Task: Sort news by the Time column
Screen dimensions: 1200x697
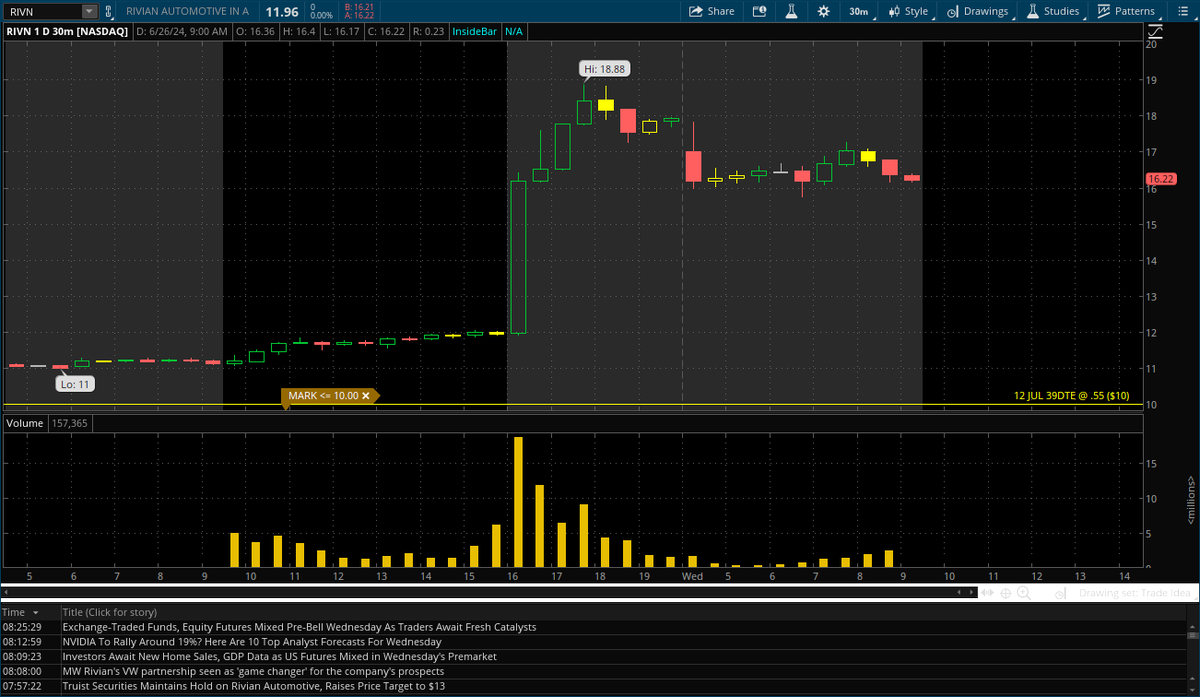Action: pyautogui.click(x=21, y=611)
